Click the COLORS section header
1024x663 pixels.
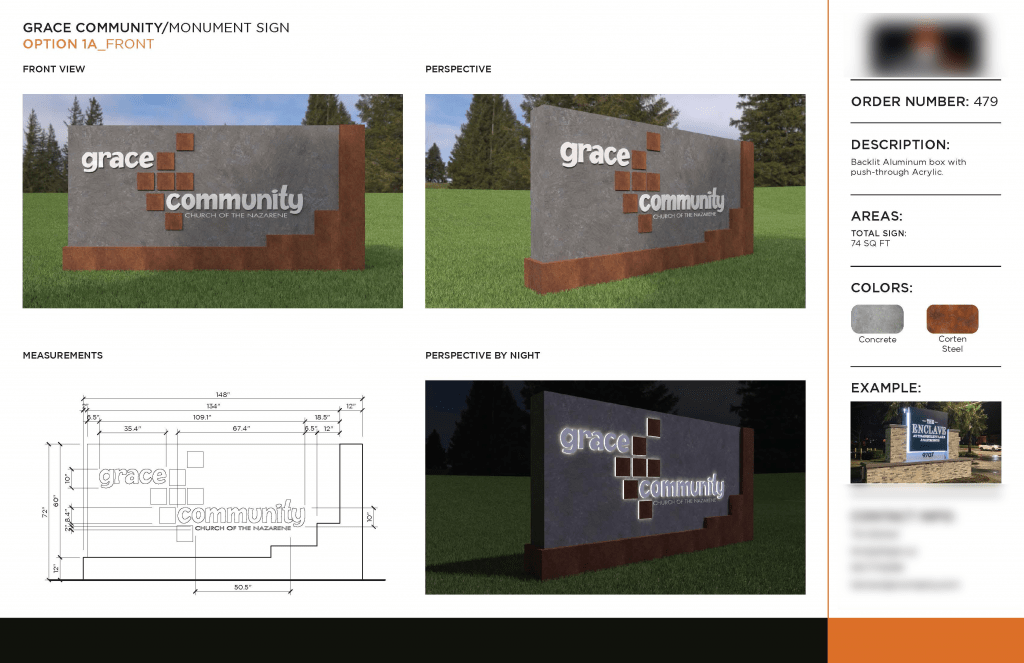[877, 287]
